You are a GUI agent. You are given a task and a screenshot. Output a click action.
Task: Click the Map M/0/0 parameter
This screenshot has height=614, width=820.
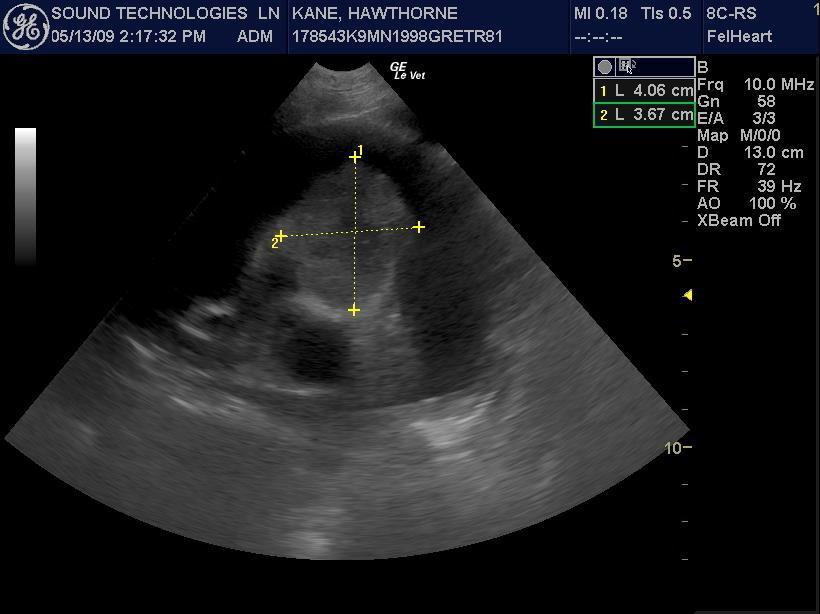[739, 135]
